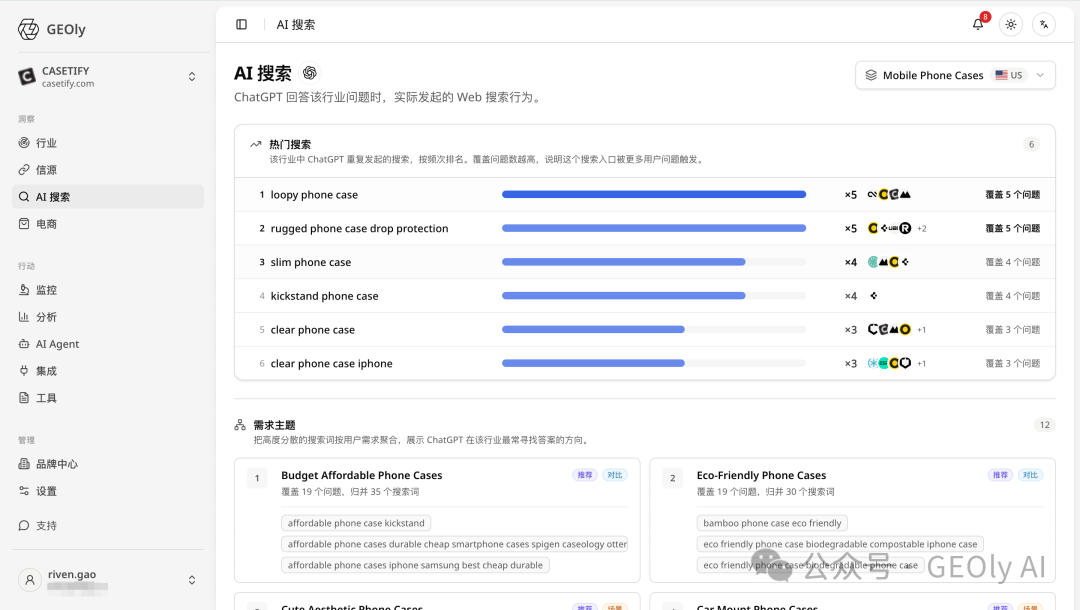Click the spigen caseology otter search chip

[455, 544]
